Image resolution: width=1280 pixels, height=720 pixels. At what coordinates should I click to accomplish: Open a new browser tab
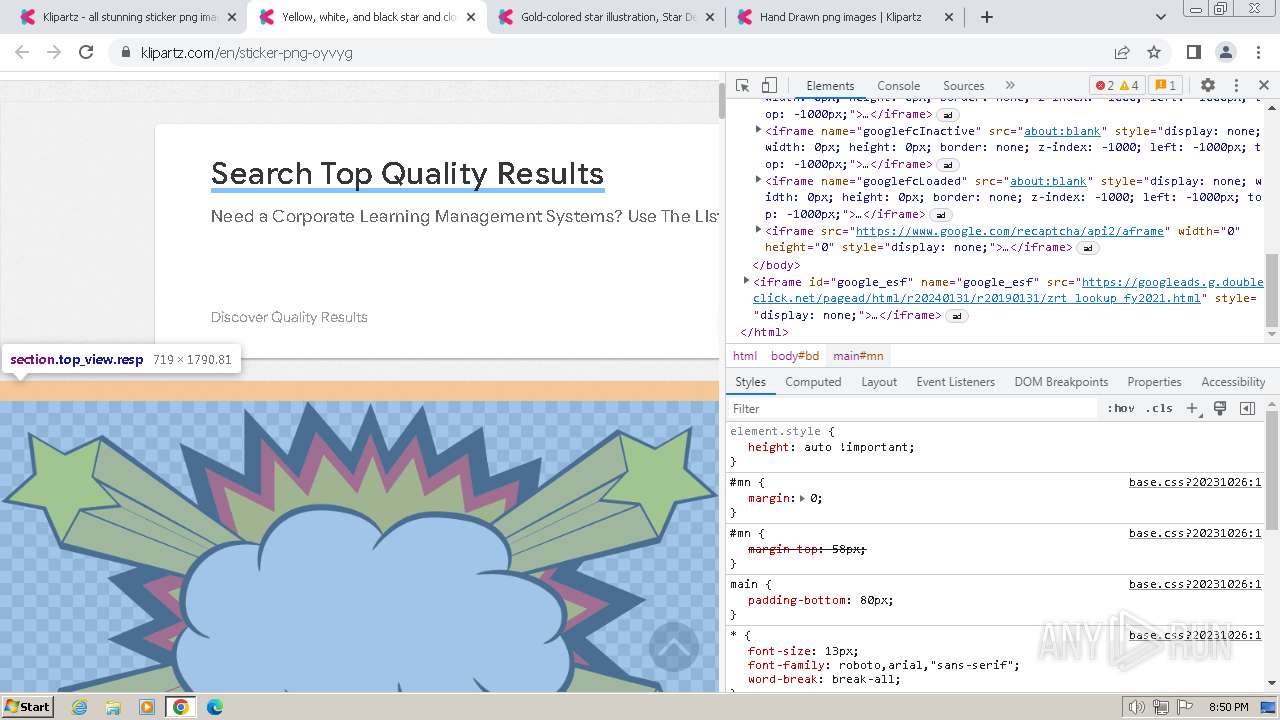(x=986, y=17)
